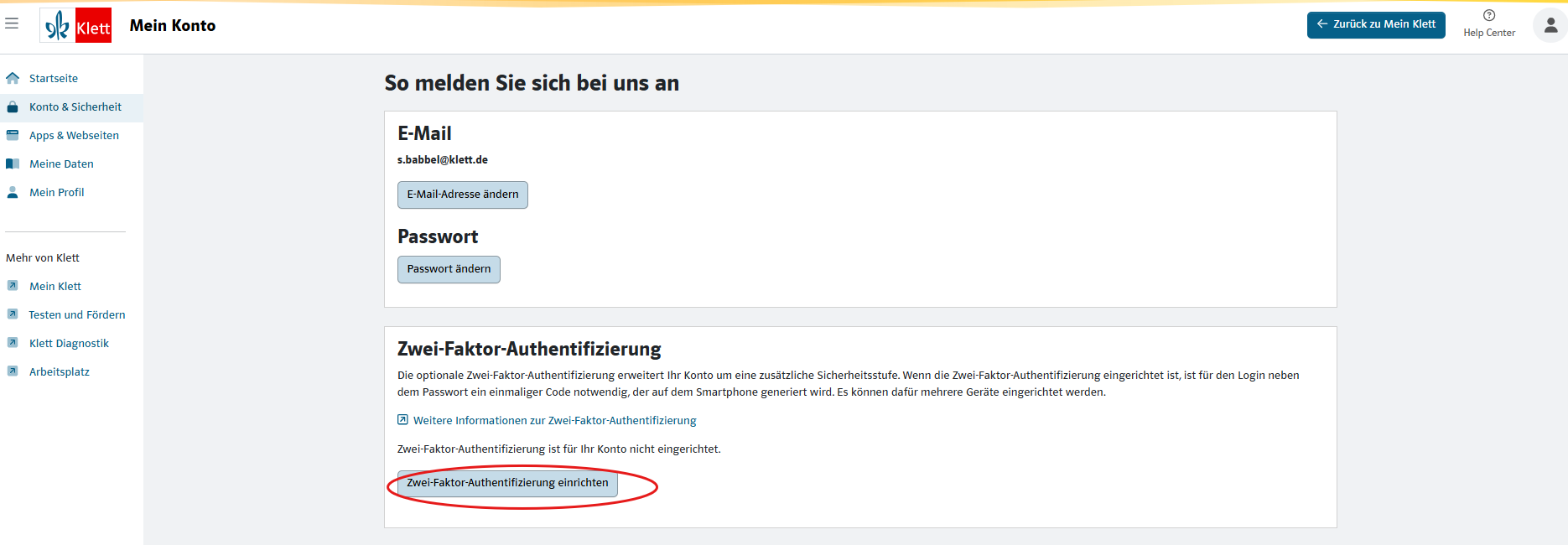This screenshot has height=545, width=1568.
Task: Click the Mein Konto page title
Action: [173, 25]
